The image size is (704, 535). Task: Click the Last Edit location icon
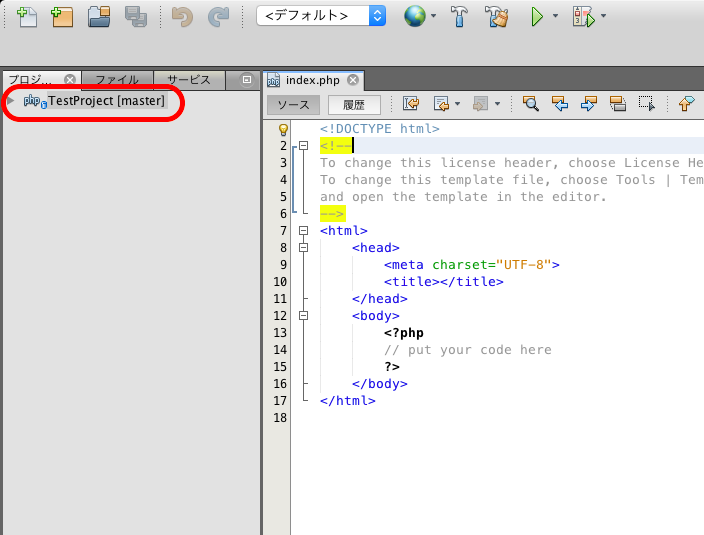coord(410,104)
